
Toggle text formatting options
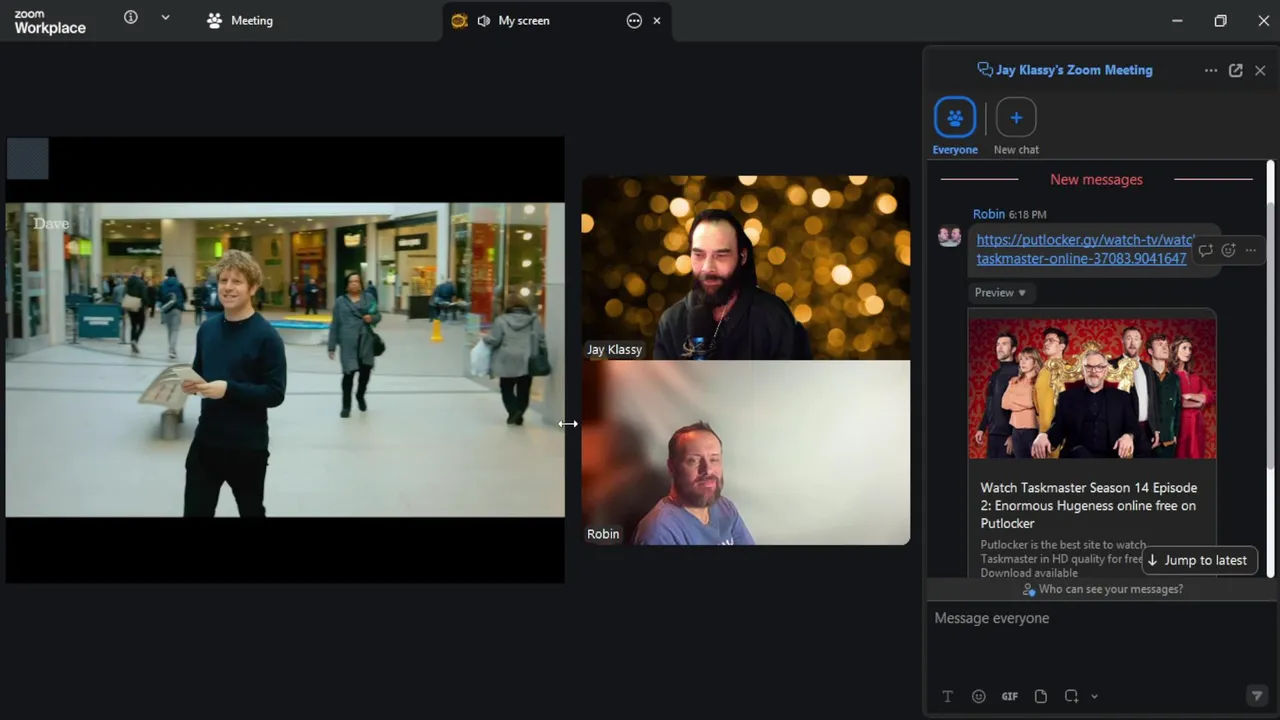948,696
